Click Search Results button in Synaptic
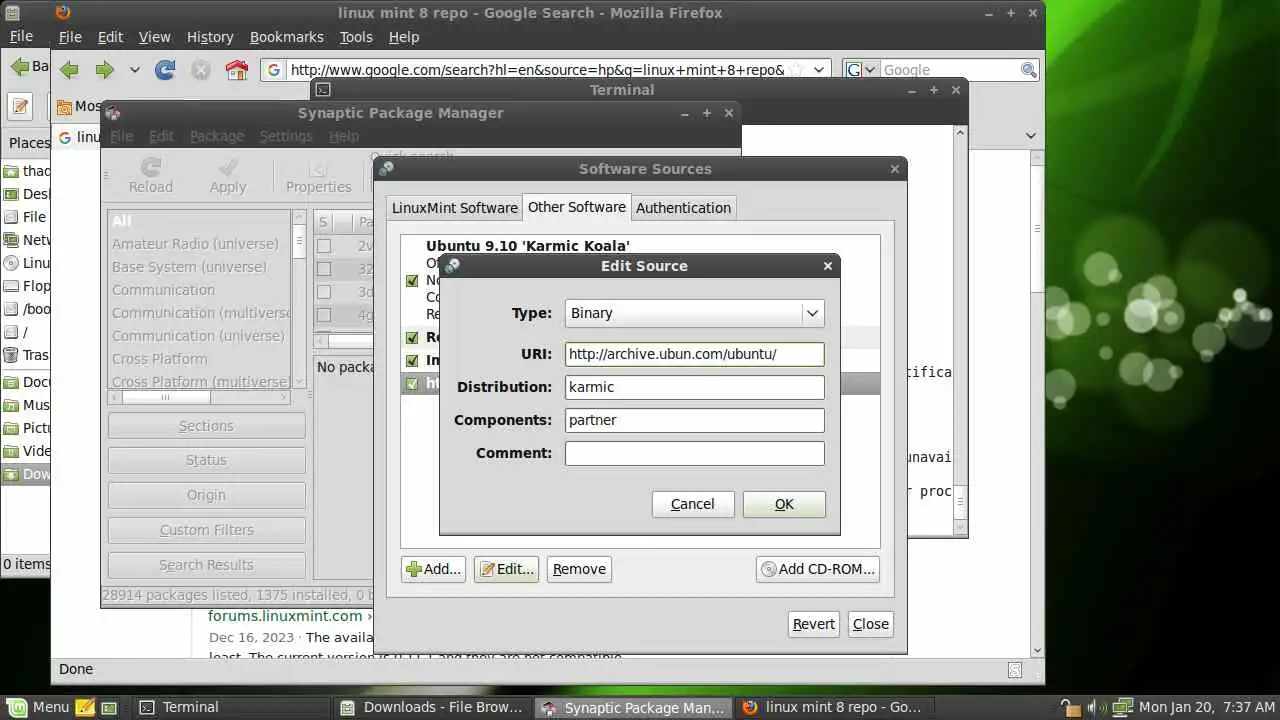Screen dimensions: 1280x720 pos(206,565)
